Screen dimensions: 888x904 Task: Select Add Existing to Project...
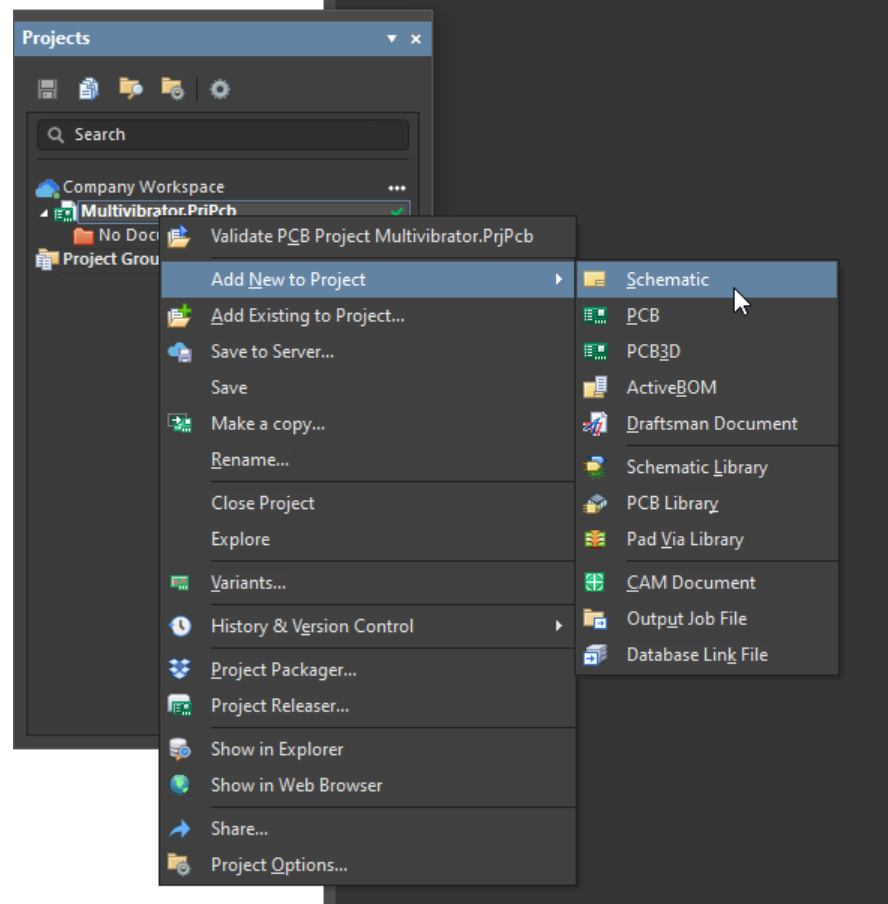[x=368, y=316]
